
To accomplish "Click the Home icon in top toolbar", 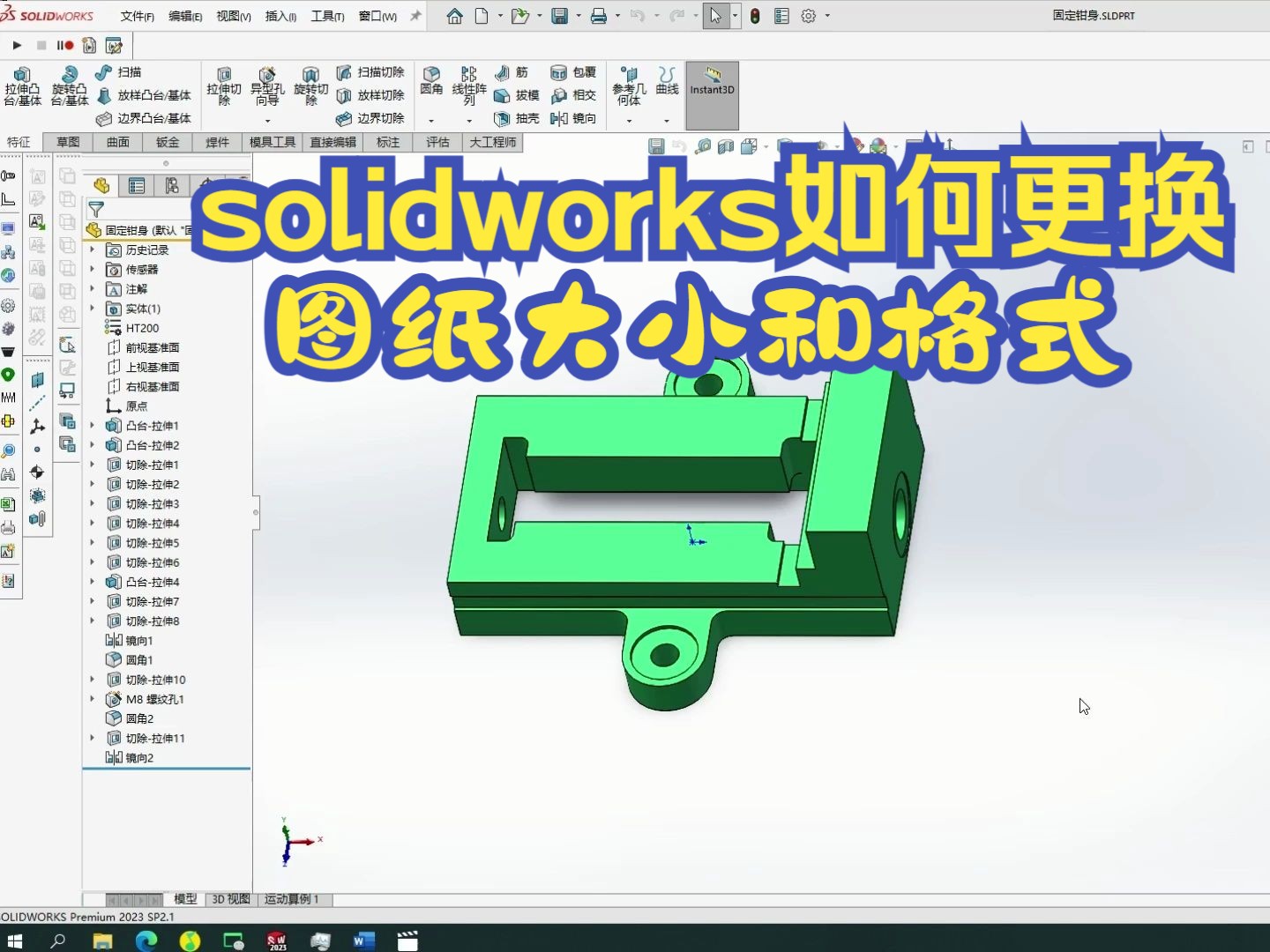I will 454,16.
